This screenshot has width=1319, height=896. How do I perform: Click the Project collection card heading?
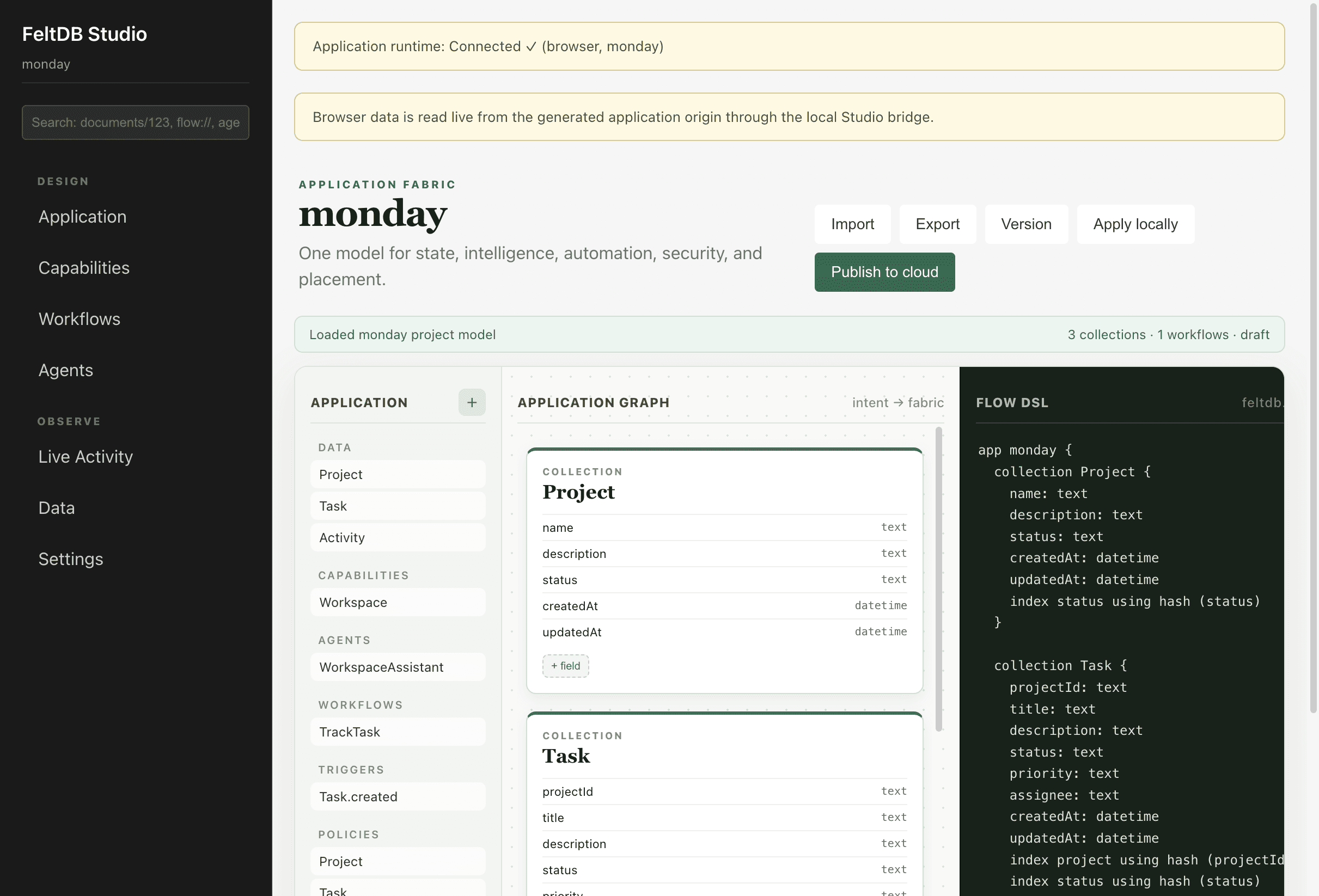(578, 492)
